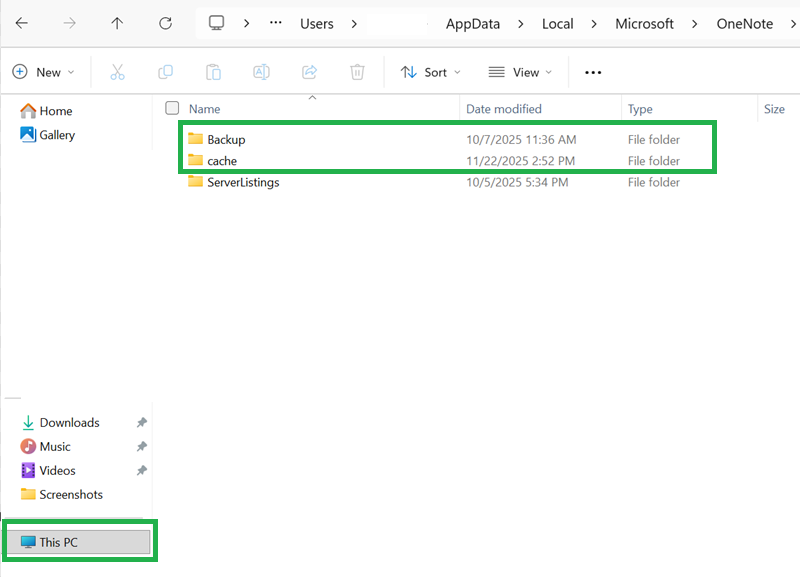
Task: Click the Cut scissors icon
Action: tap(117, 72)
